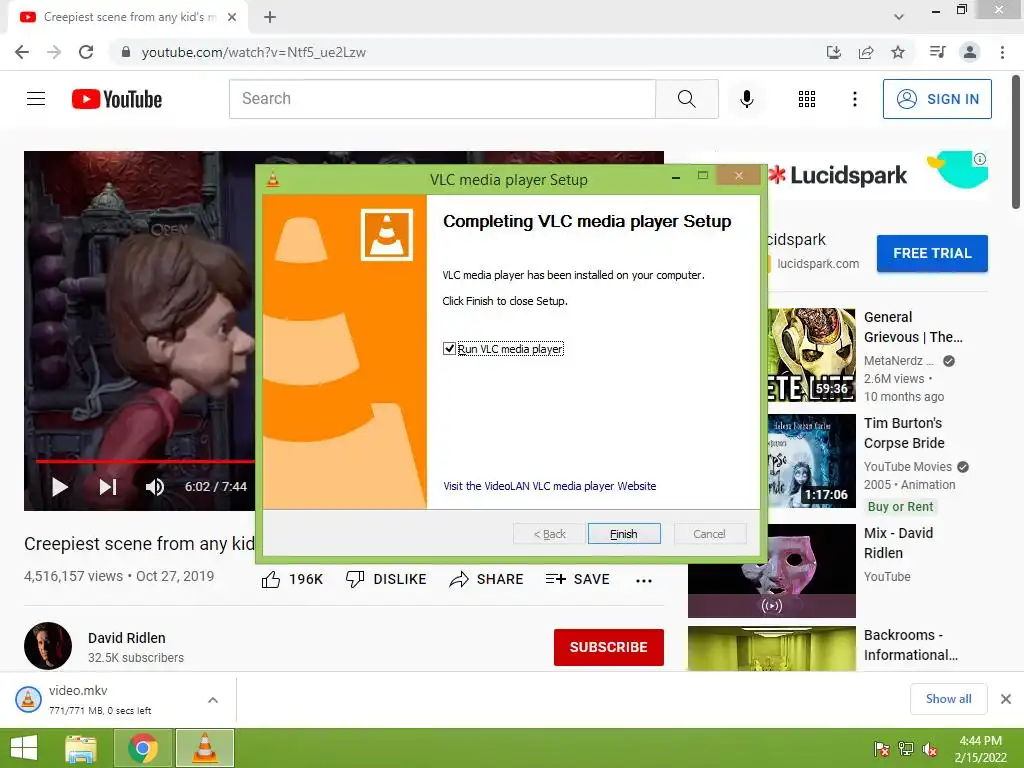This screenshot has height=768, width=1024.
Task: Click the address bar URL
Action: coord(253,52)
